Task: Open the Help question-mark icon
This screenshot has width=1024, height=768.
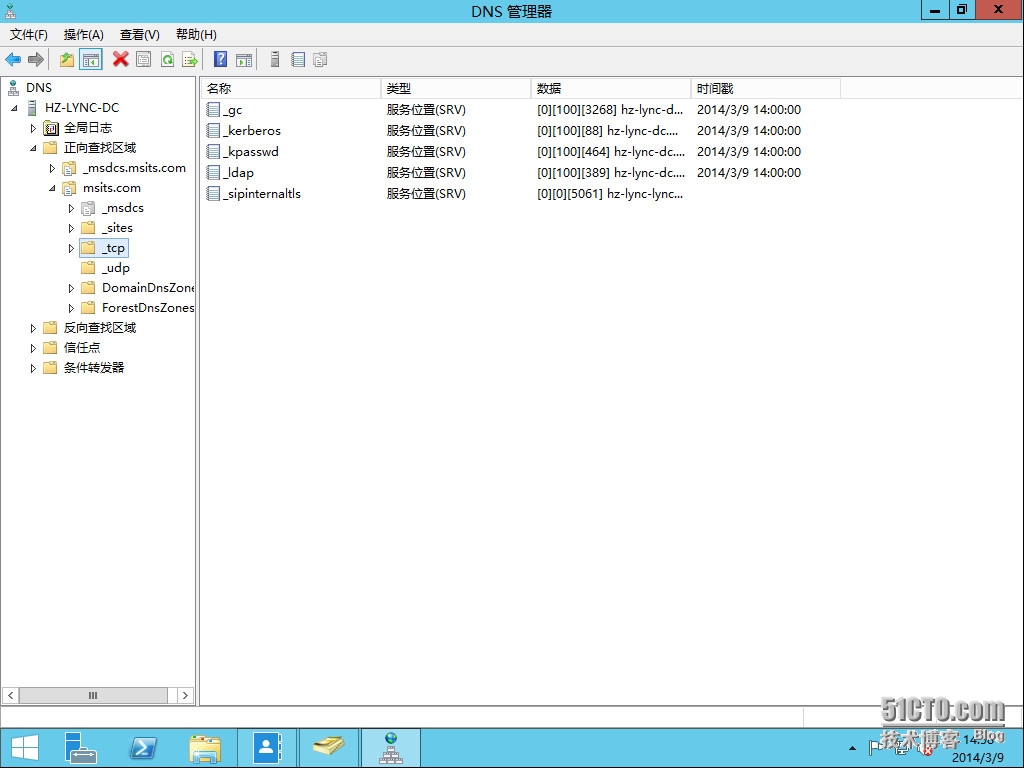Action: point(221,59)
